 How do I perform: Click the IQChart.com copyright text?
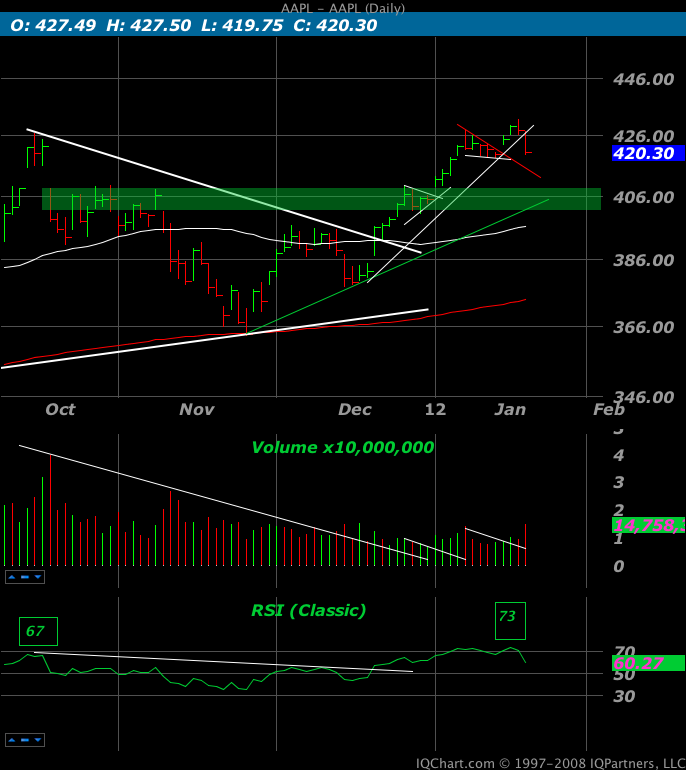550,764
